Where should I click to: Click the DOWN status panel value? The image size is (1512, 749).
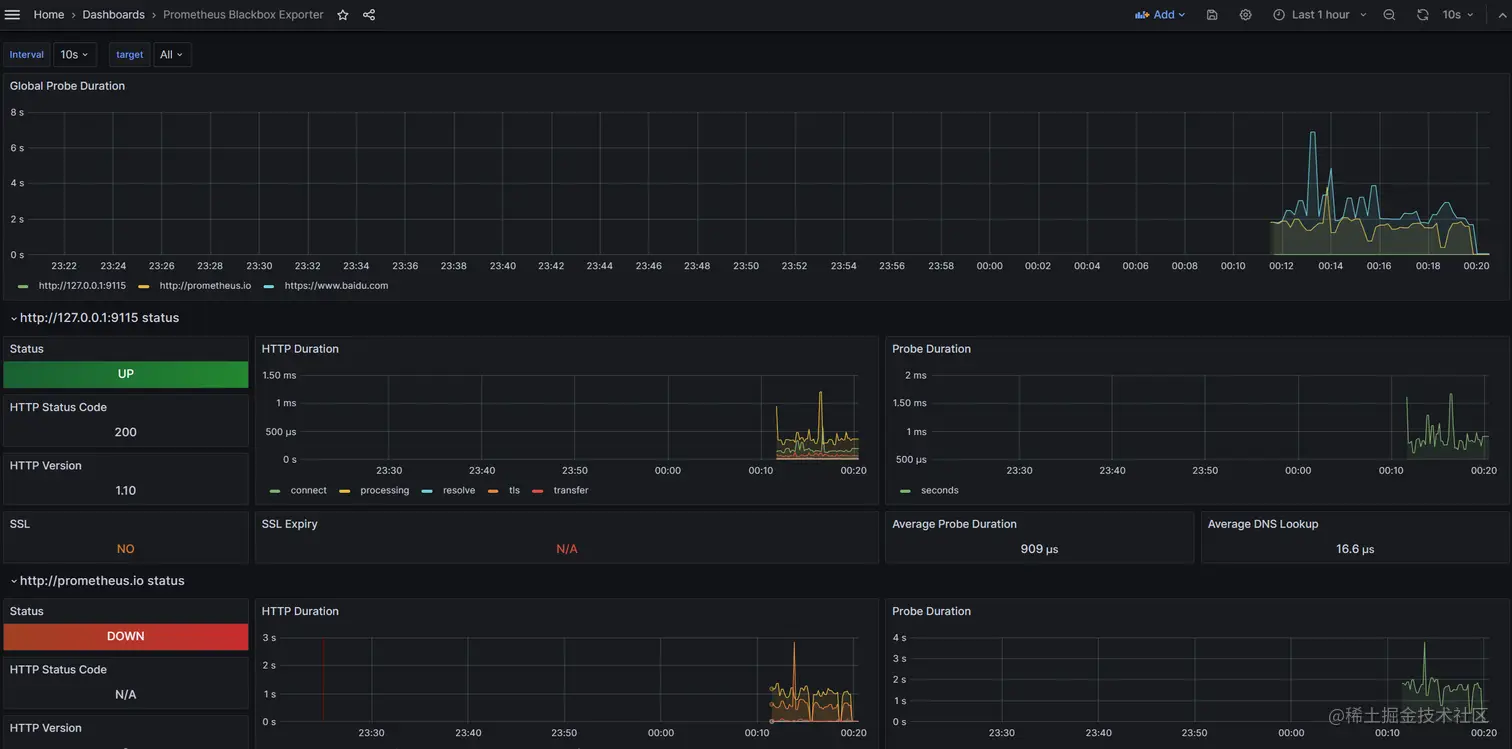coord(126,636)
